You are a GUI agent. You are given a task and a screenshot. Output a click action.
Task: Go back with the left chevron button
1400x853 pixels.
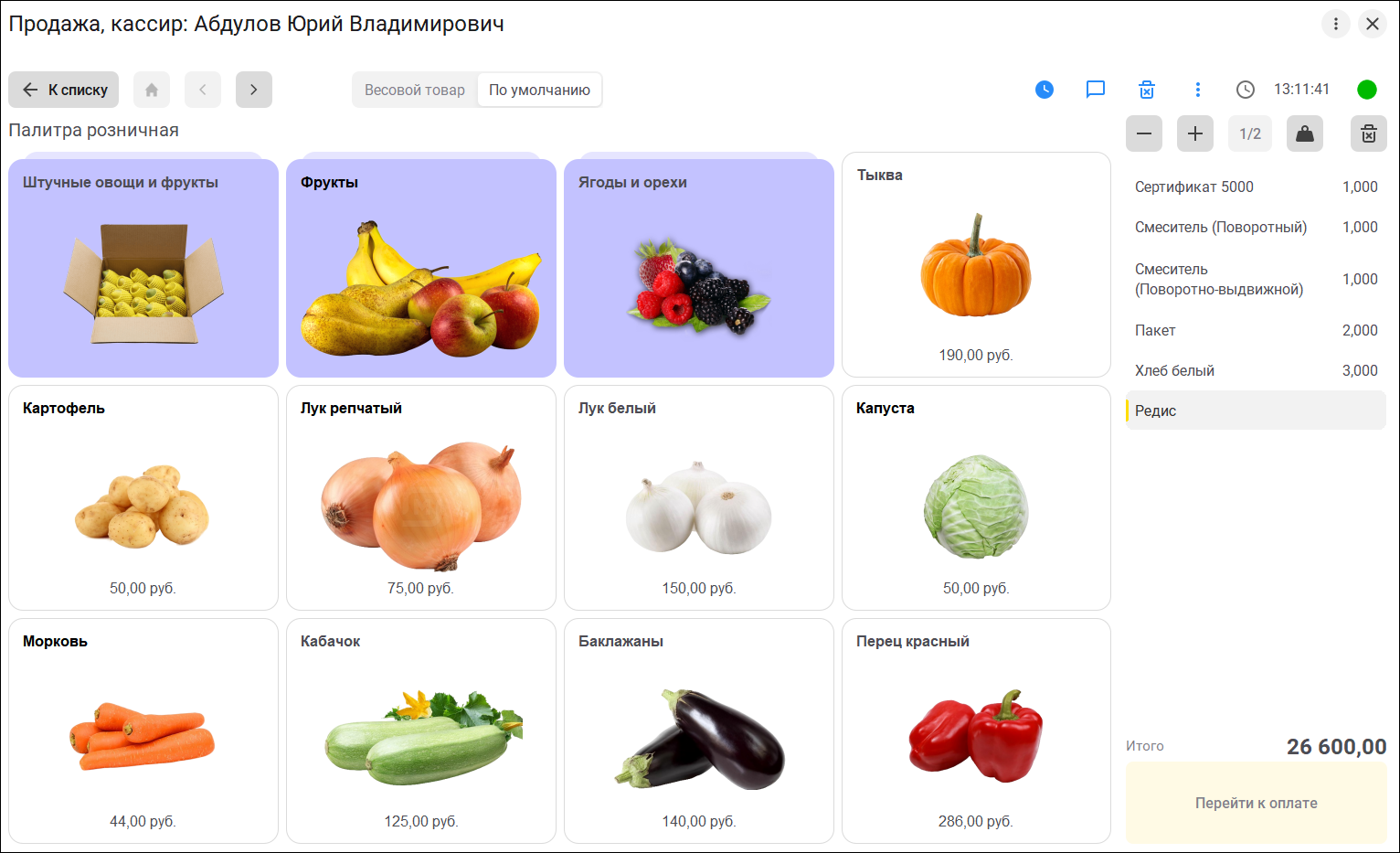tap(203, 90)
